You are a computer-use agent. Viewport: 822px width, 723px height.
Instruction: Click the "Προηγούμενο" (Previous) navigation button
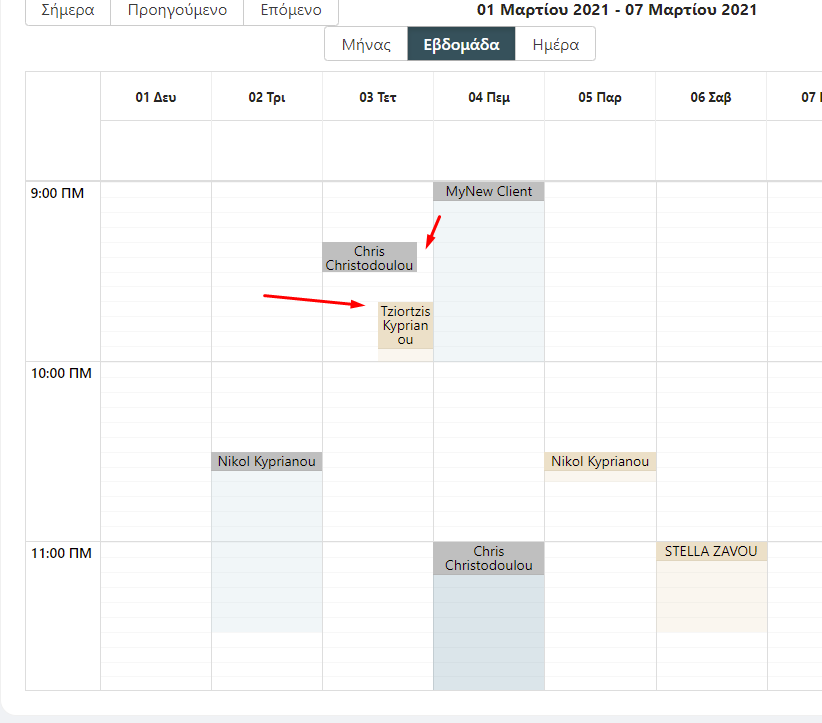(x=176, y=12)
